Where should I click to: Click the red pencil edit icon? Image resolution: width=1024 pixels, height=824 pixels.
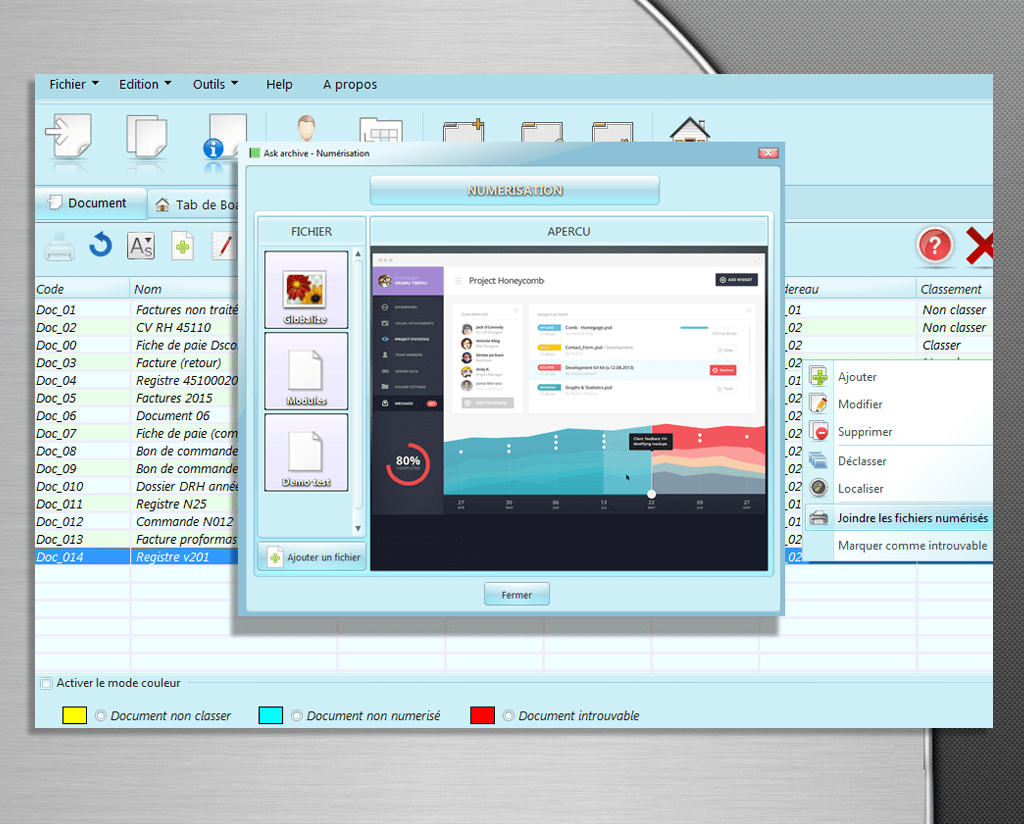[223, 246]
